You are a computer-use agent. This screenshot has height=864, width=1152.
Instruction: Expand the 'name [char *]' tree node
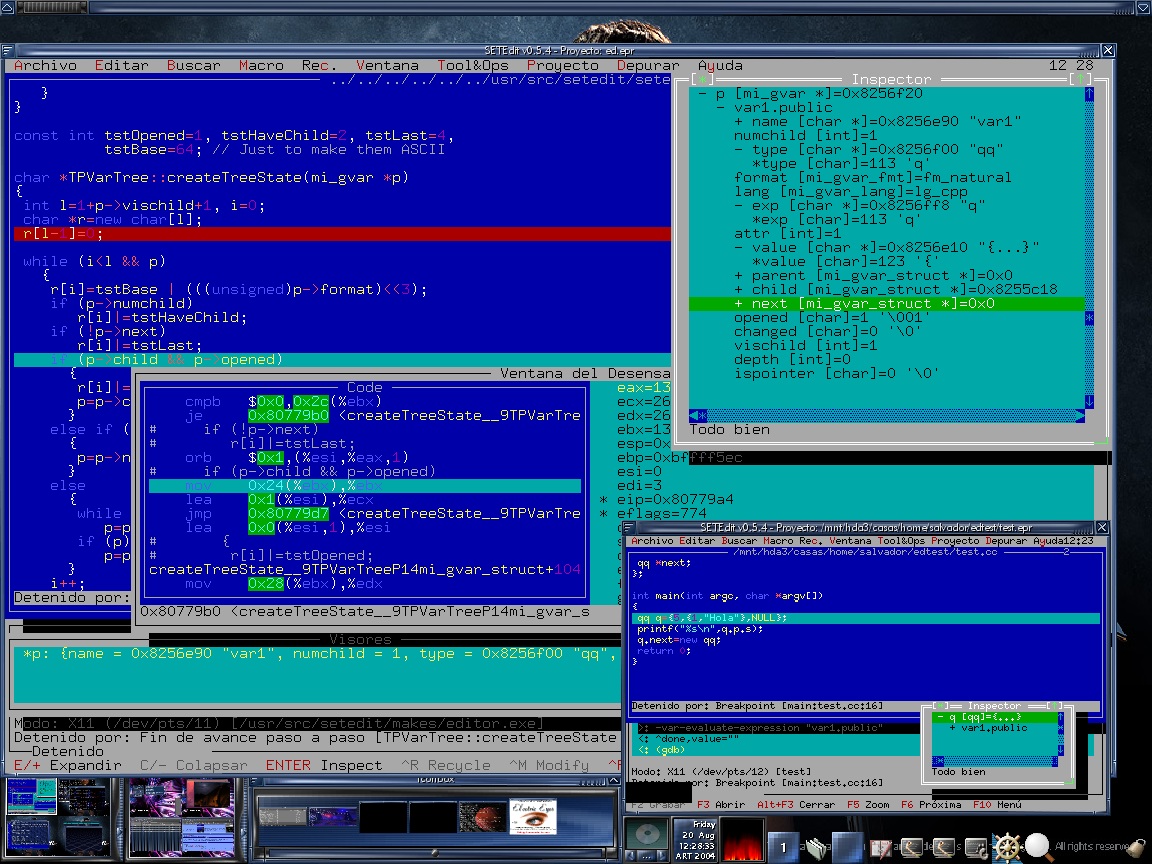[x=739, y=121]
